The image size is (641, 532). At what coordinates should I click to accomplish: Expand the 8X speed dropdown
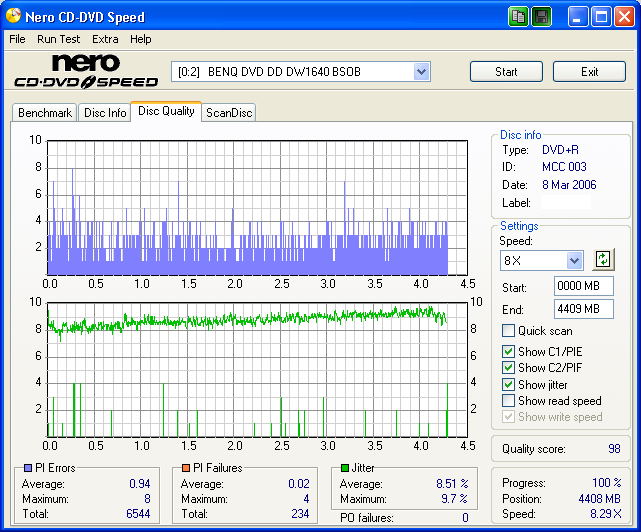574,260
